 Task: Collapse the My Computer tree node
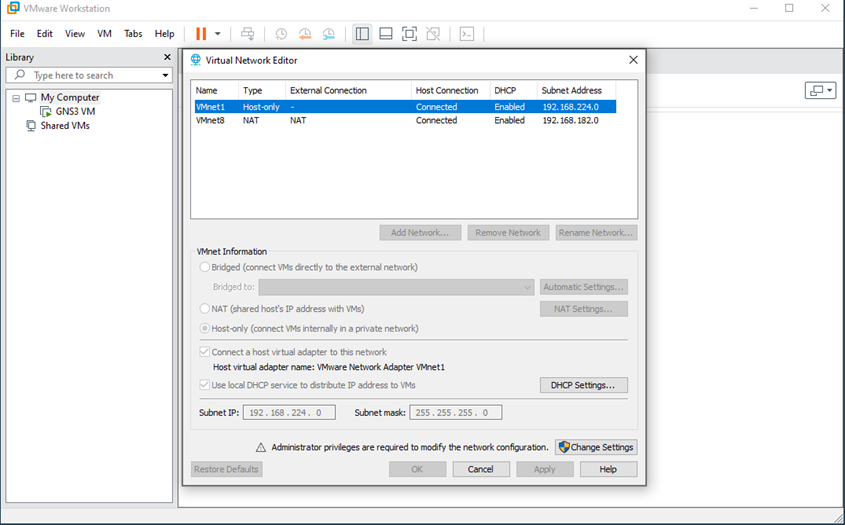tap(16, 98)
